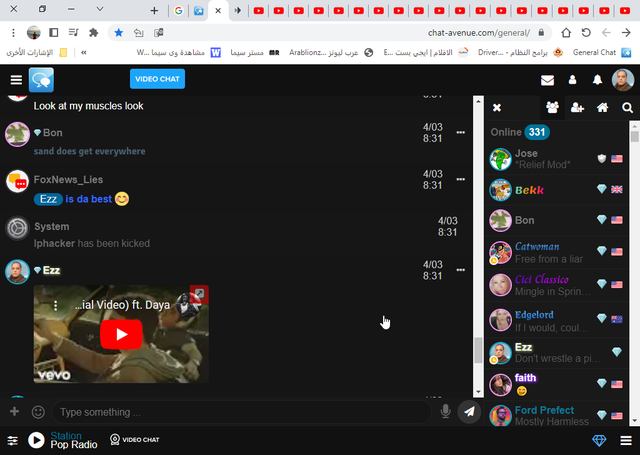The width and height of the screenshot is (640, 455).
Task: Click Bon's avatar in chat
Action: 18,134
